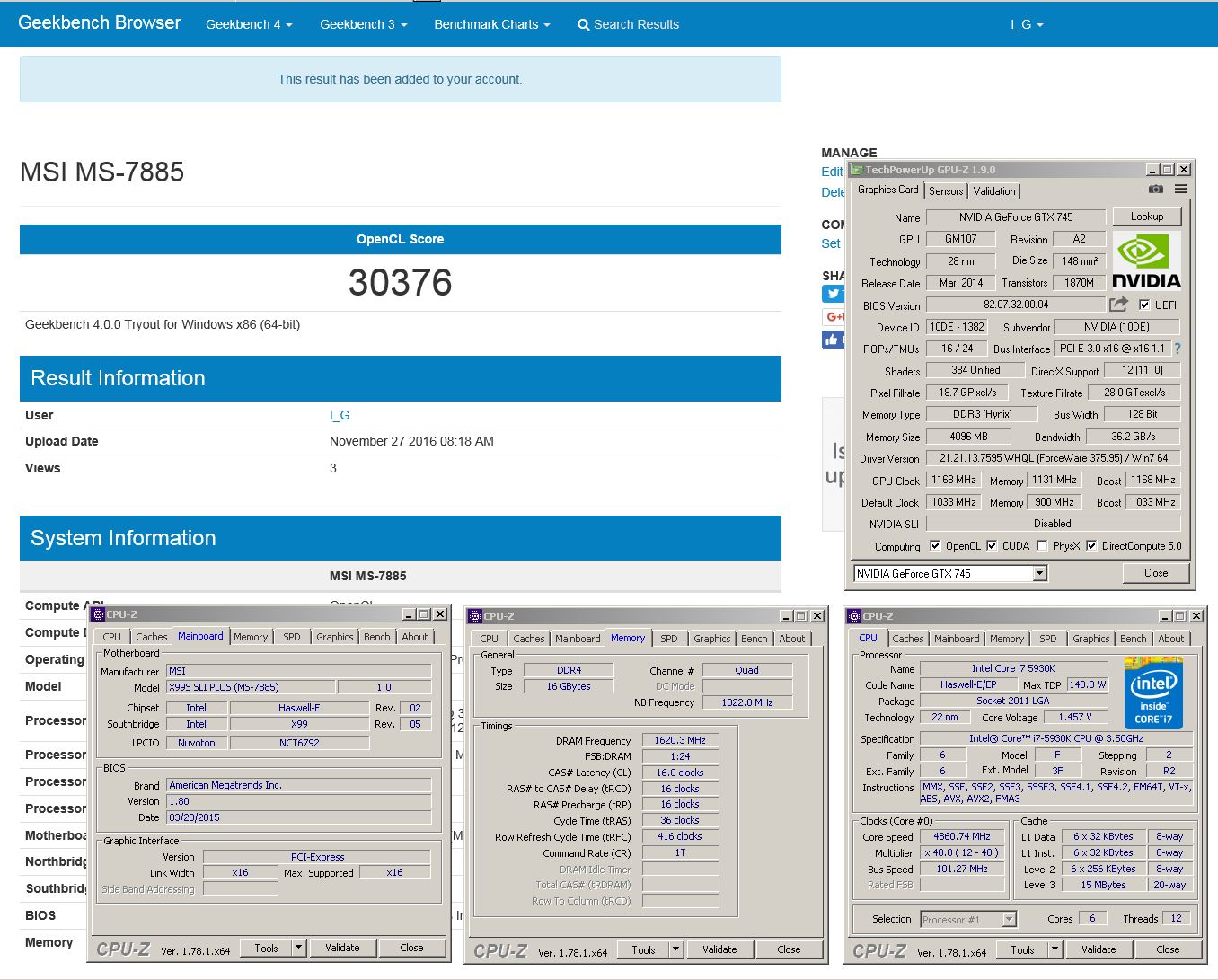Toggle the UEFI checkbox in GPU-Z
1218x980 pixels.
[1144, 305]
